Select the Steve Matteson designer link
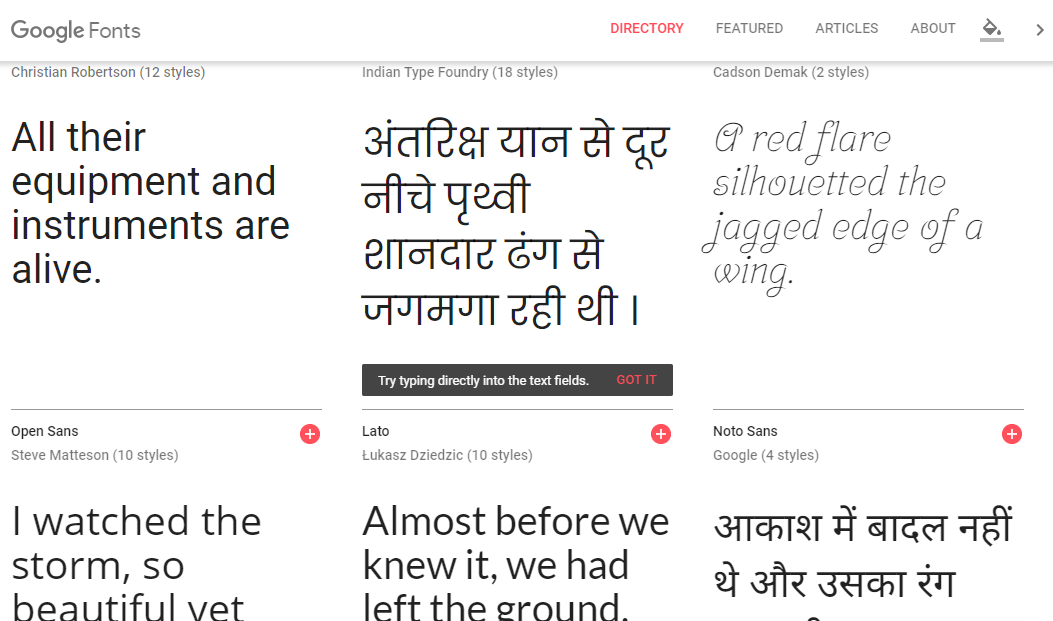This screenshot has height=621, width=1053. tap(95, 455)
